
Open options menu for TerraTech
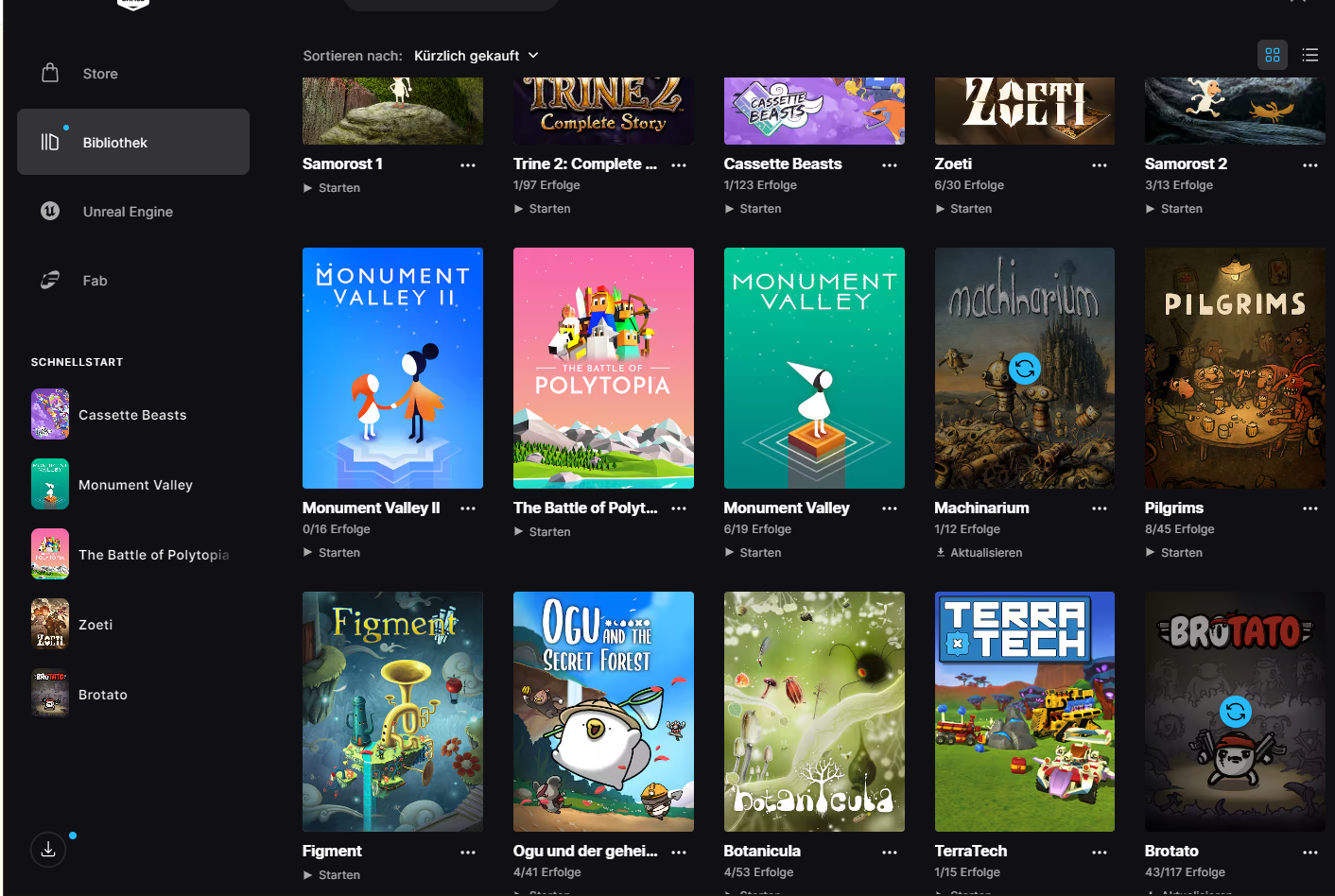(1100, 853)
